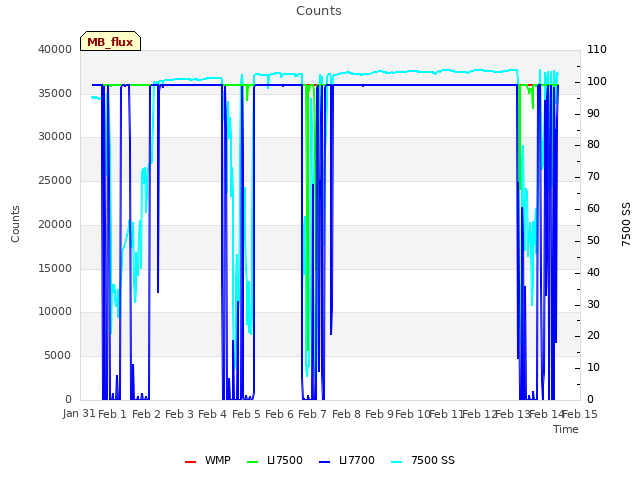
Task: Click the 100 tick on right axis
Action: (x=597, y=81)
